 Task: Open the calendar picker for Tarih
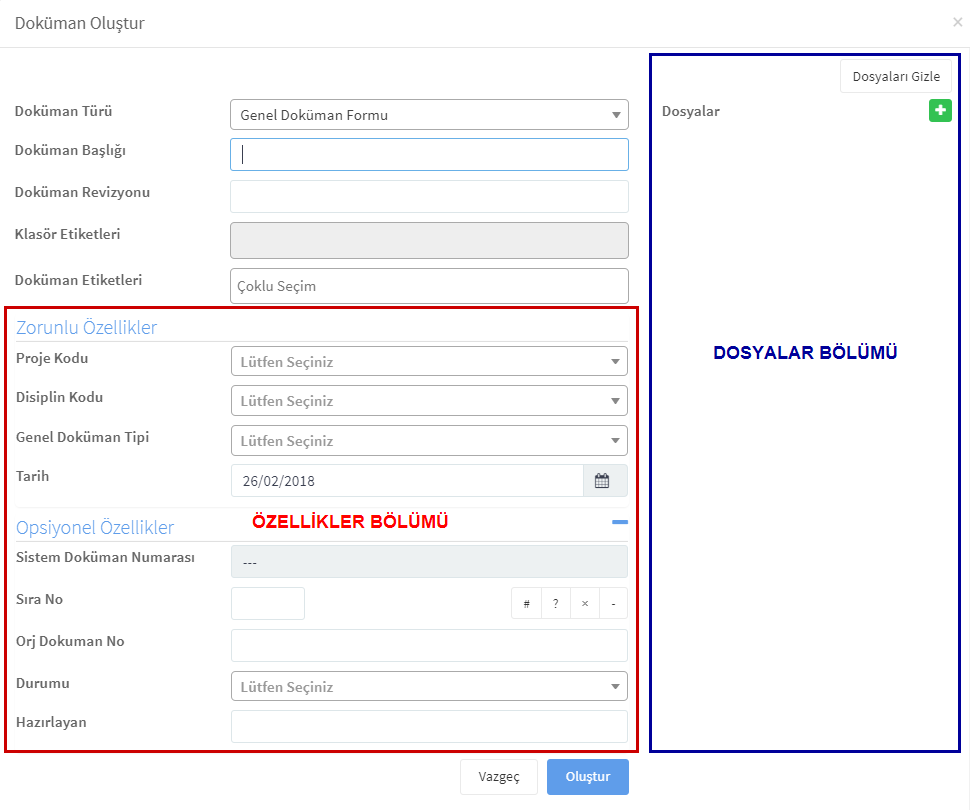point(602,481)
